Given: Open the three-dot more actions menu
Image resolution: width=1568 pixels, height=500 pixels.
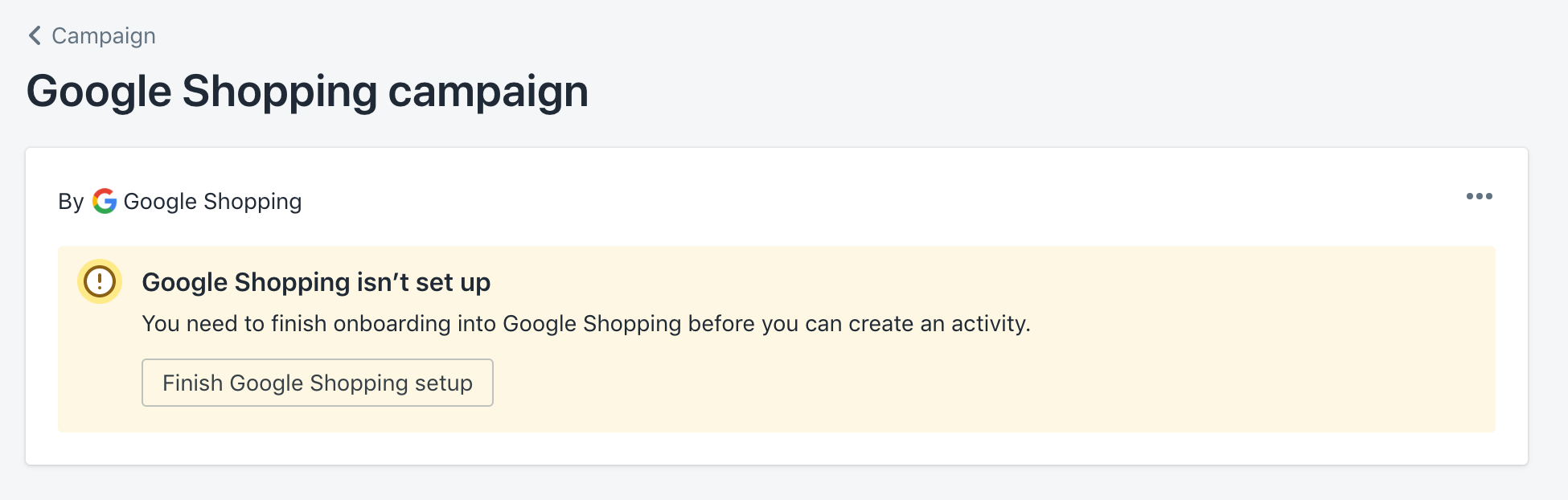Looking at the screenshot, I should 1479,196.
